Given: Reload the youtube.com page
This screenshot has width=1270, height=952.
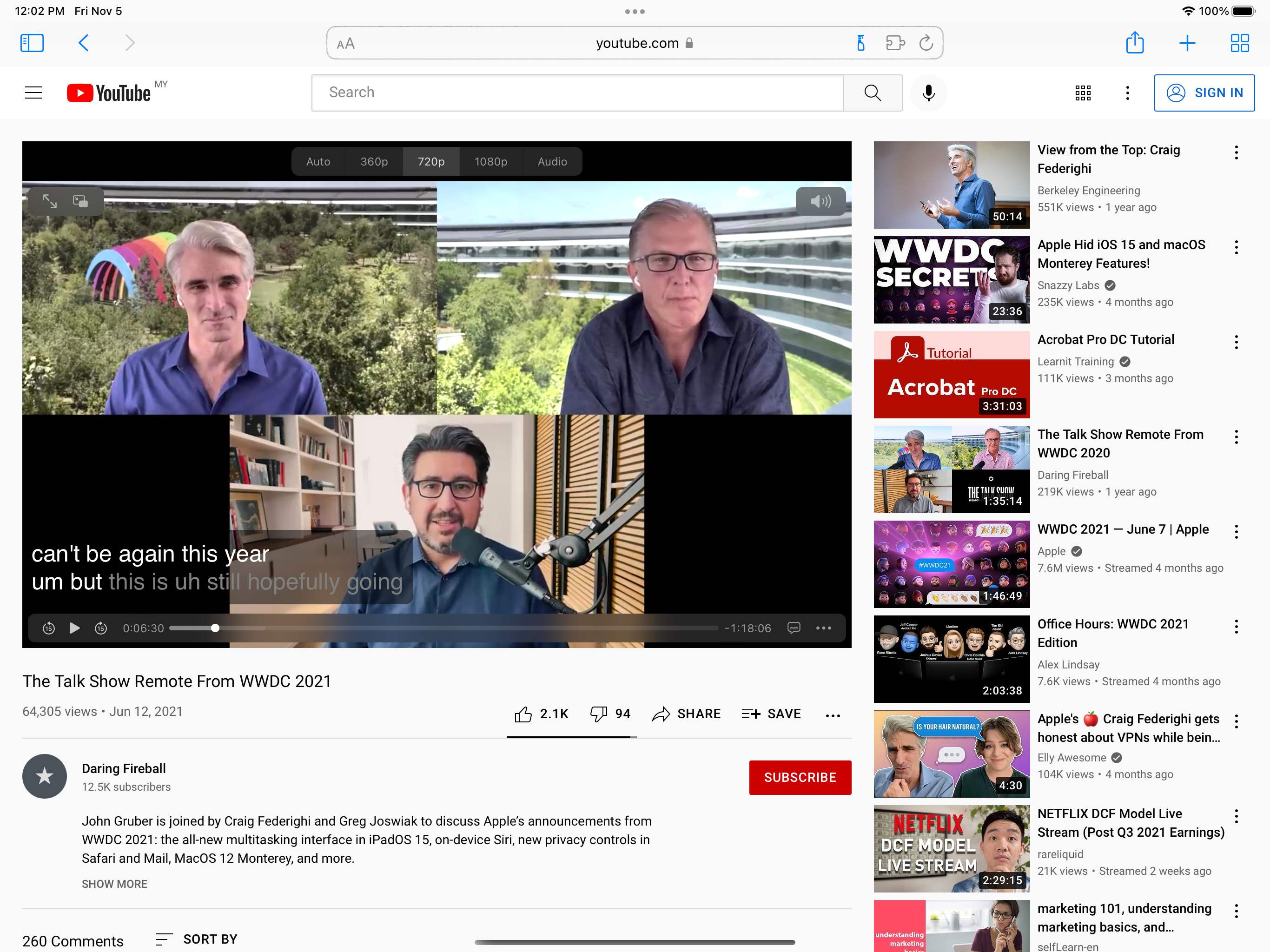Looking at the screenshot, I should pos(926,43).
